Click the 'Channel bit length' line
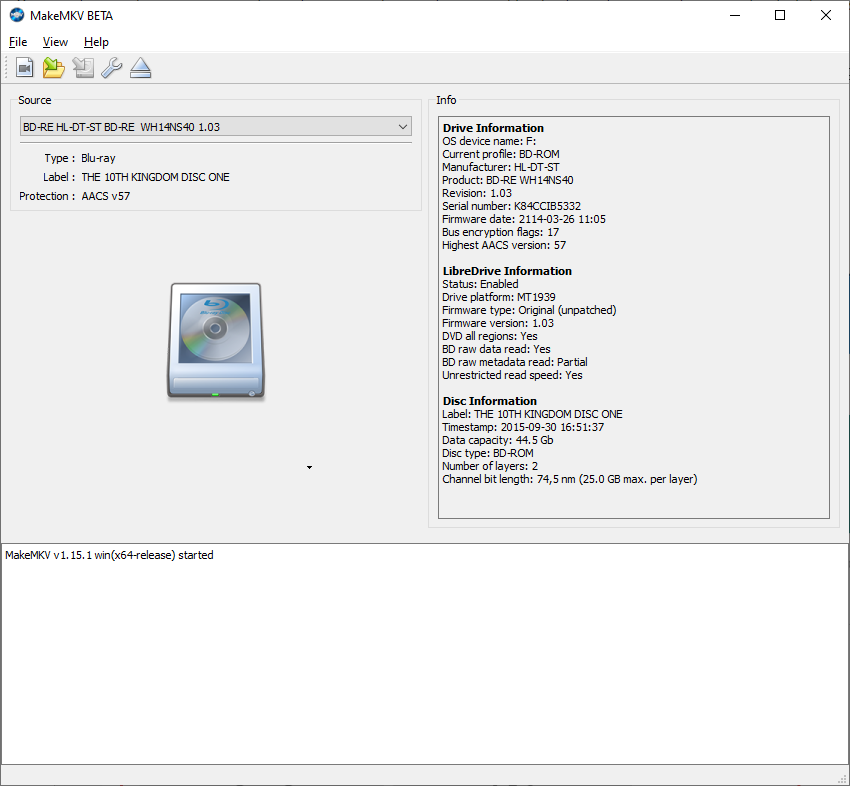Viewport: 850px width, 786px height. coord(570,479)
